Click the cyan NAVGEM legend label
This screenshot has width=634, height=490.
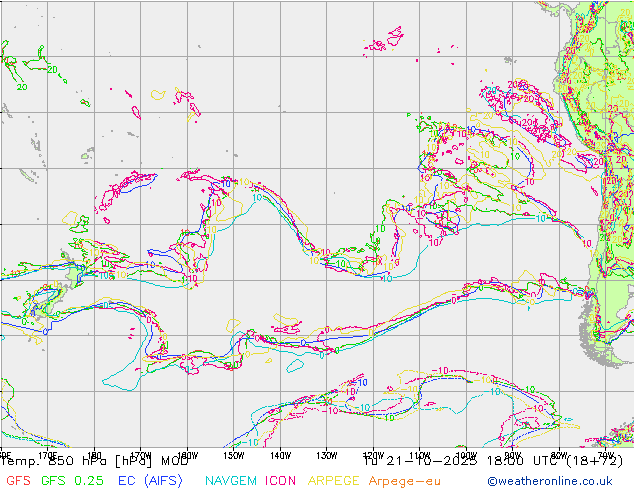(x=231, y=481)
